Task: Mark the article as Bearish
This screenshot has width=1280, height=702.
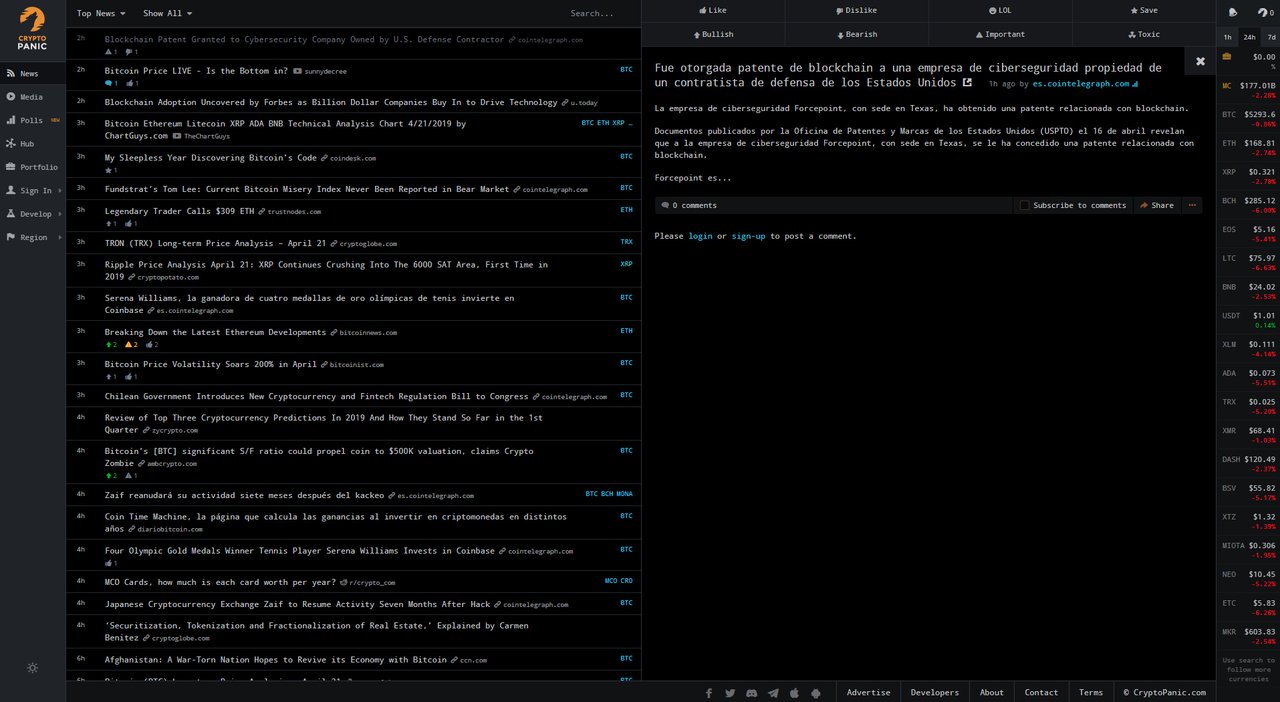Action: pyautogui.click(x=856, y=34)
